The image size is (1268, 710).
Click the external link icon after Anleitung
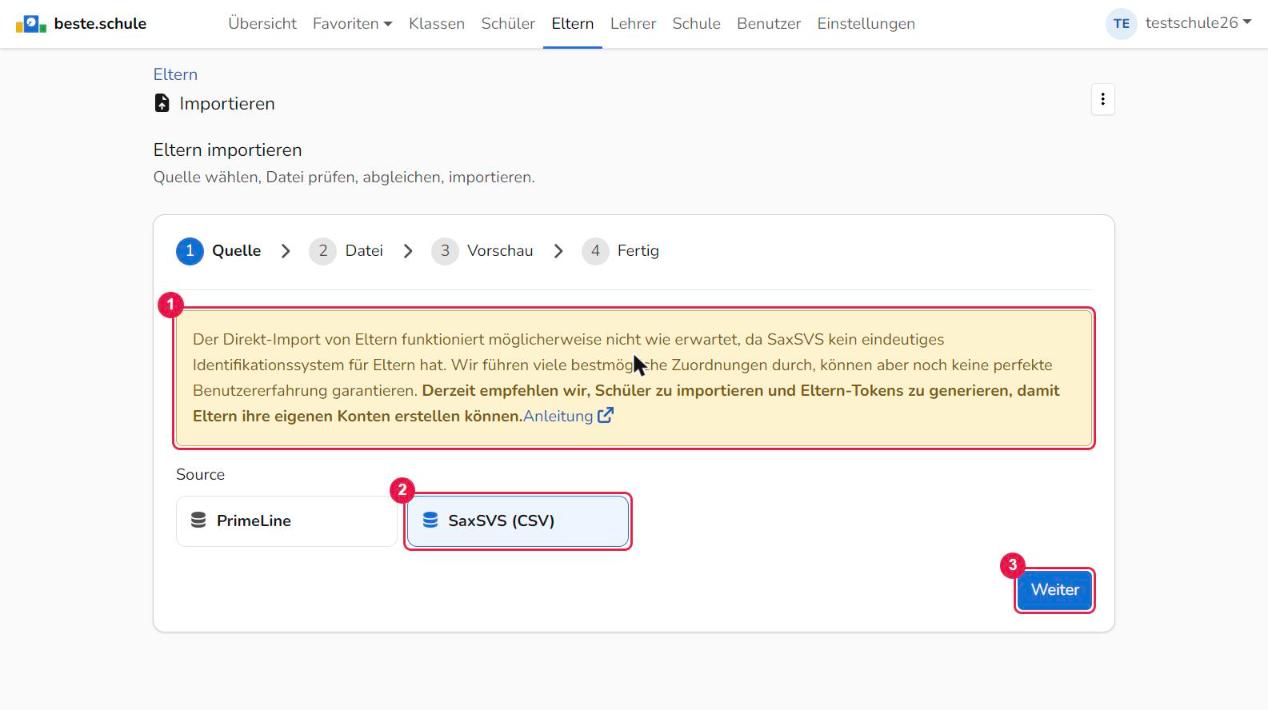click(x=605, y=416)
